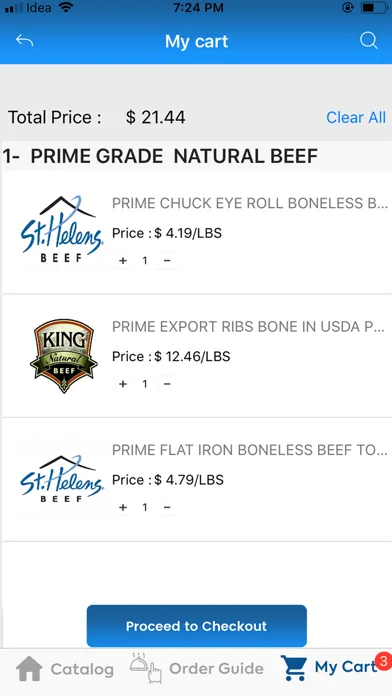The width and height of the screenshot is (392, 696).
Task: Tap the King Natural Beef logo
Action: tap(64, 356)
